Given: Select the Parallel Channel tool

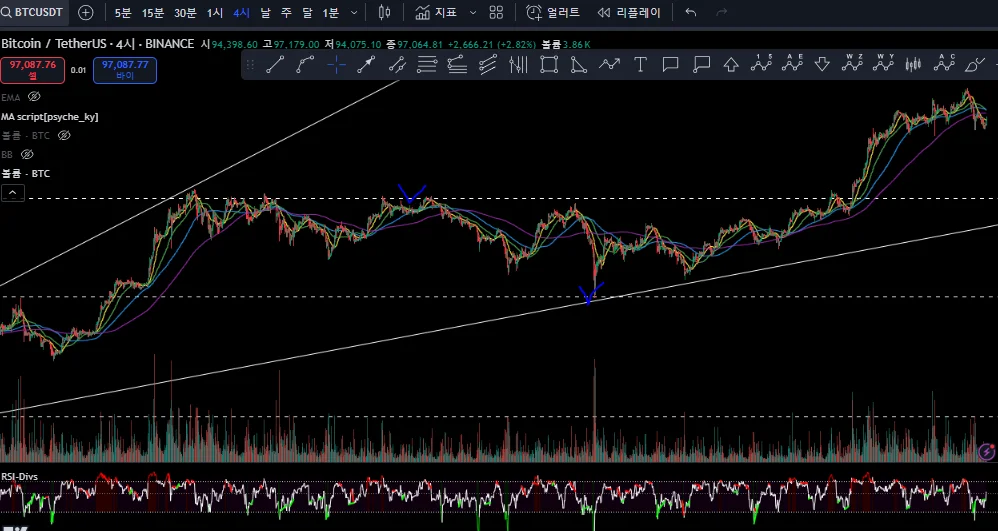Looking at the screenshot, I should (488, 64).
